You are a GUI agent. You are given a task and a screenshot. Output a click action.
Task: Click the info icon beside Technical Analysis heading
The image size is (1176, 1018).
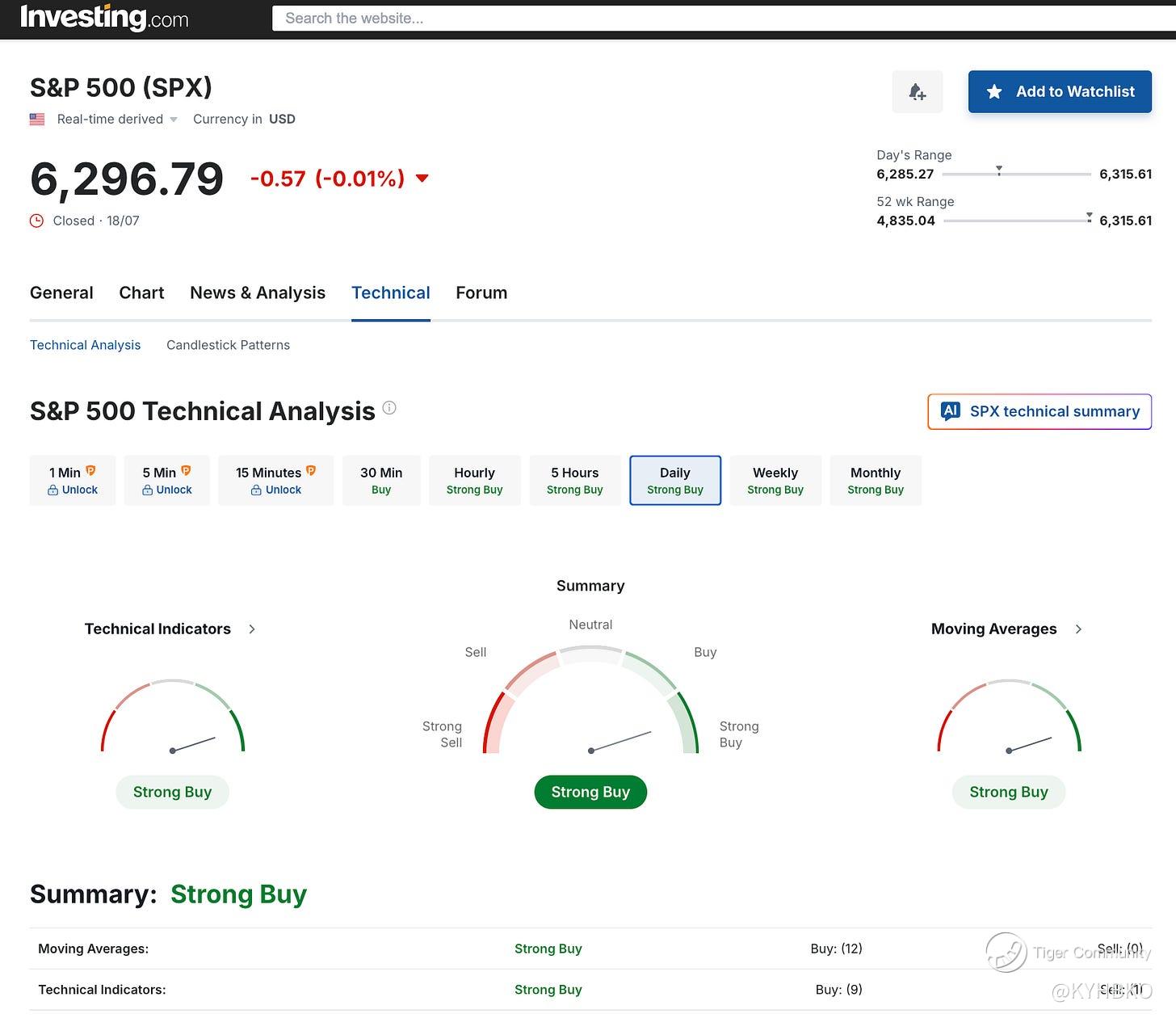[389, 408]
